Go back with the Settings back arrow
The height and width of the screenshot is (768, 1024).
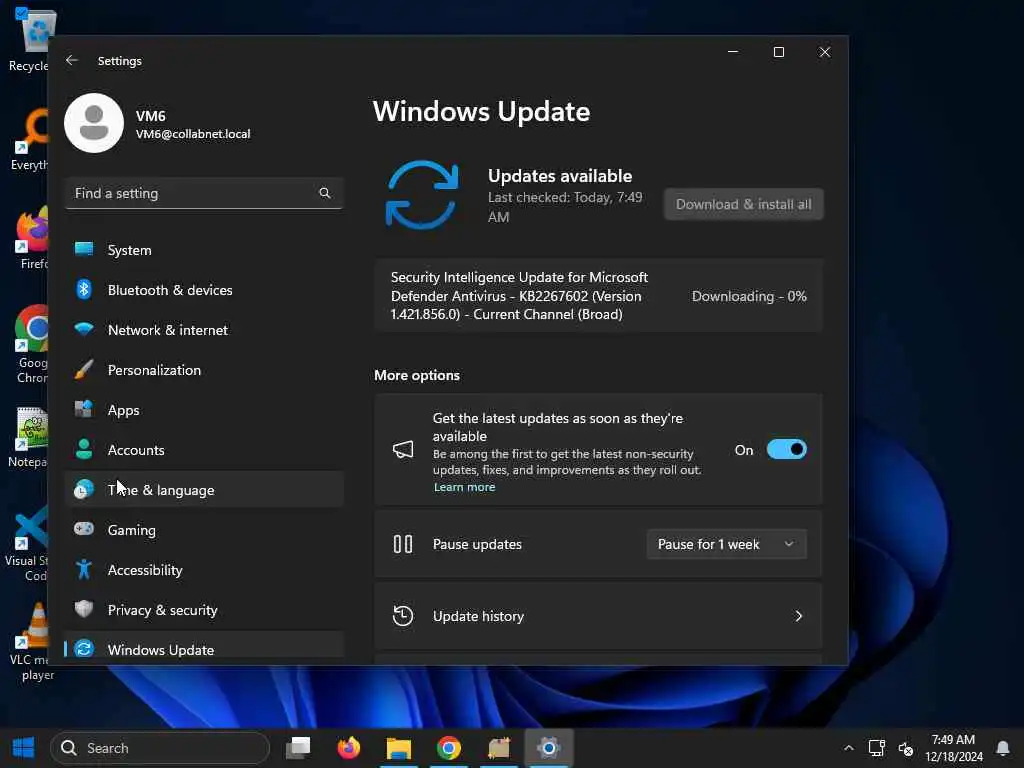pos(72,60)
